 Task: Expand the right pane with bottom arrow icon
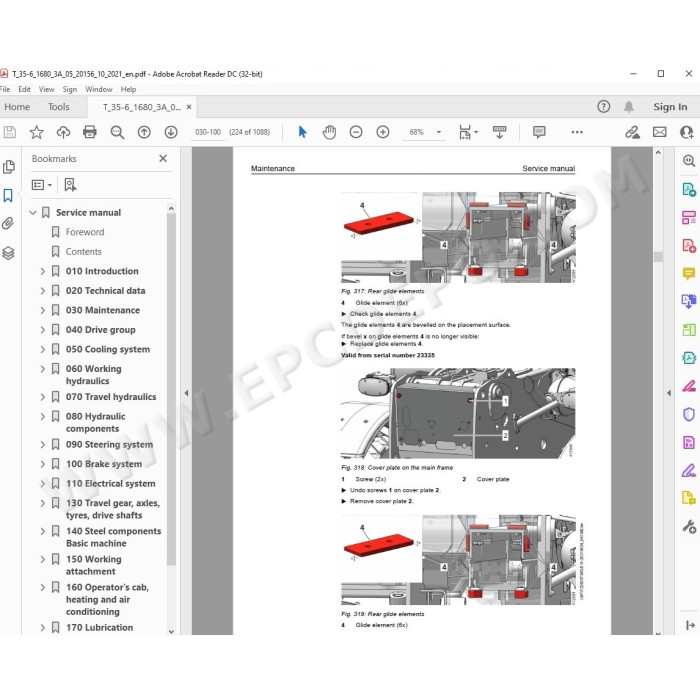click(690, 625)
